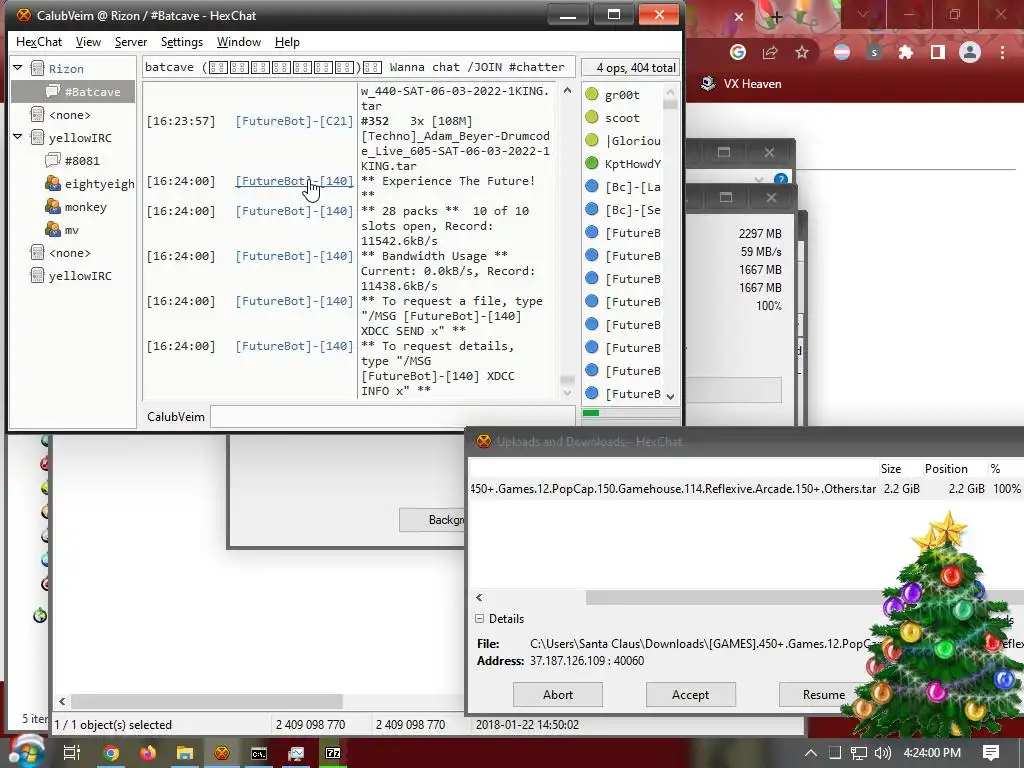The height and width of the screenshot is (768, 1024).
Task: Open Chrome's three-dot menu
Action: (1002, 52)
